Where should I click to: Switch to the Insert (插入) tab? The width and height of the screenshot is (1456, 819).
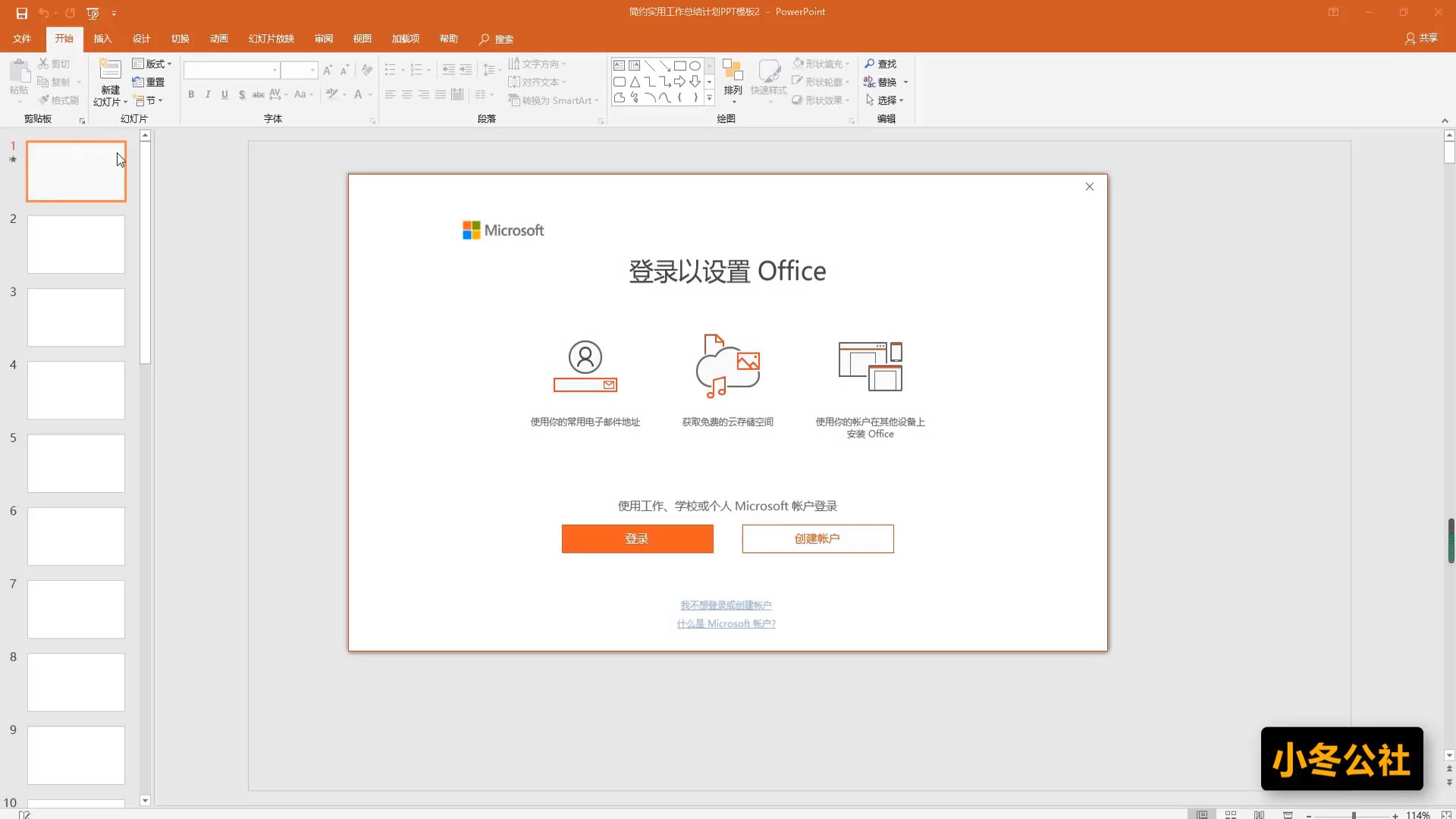click(102, 39)
